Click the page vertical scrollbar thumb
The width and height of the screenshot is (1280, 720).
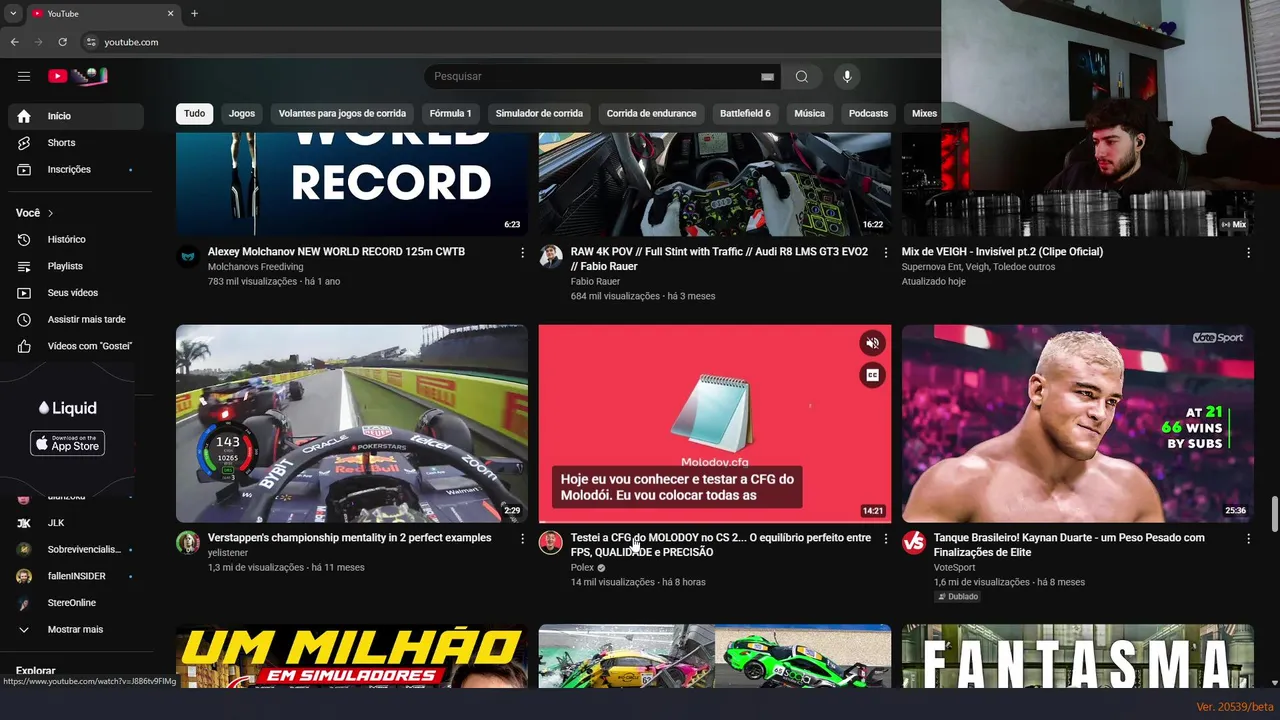pos(1274,514)
